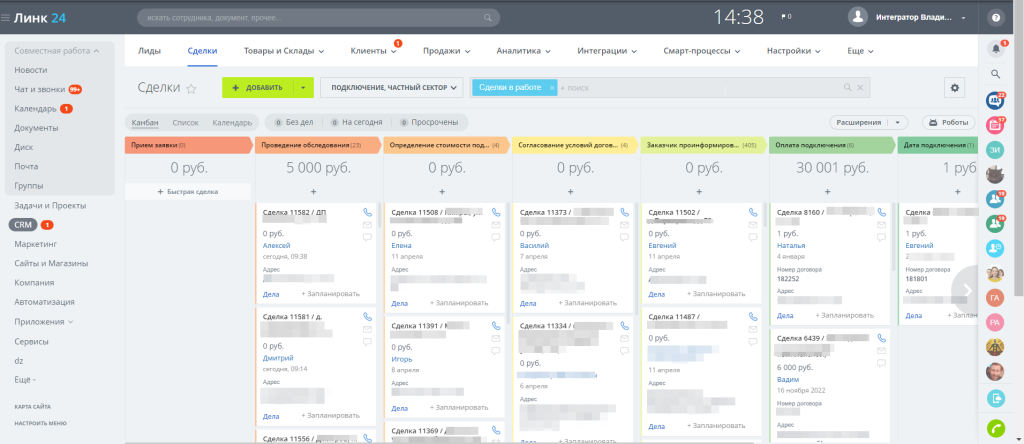
Task: Remove the Сделки в работе filter tag
Action: coord(551,87)
